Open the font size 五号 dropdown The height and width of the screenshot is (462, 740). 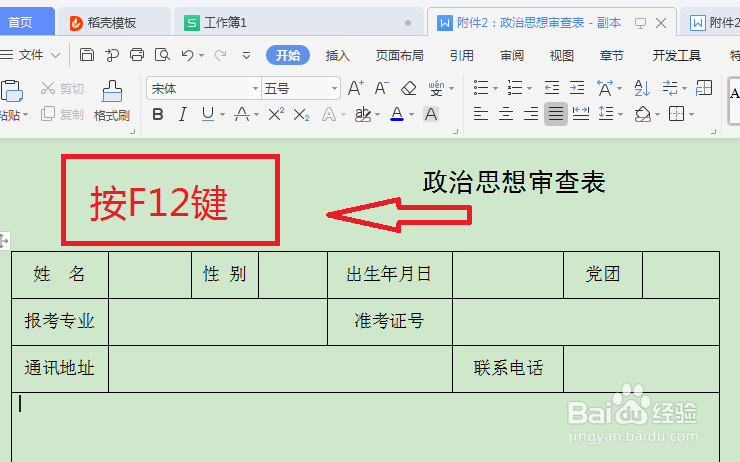pos(334,88)
